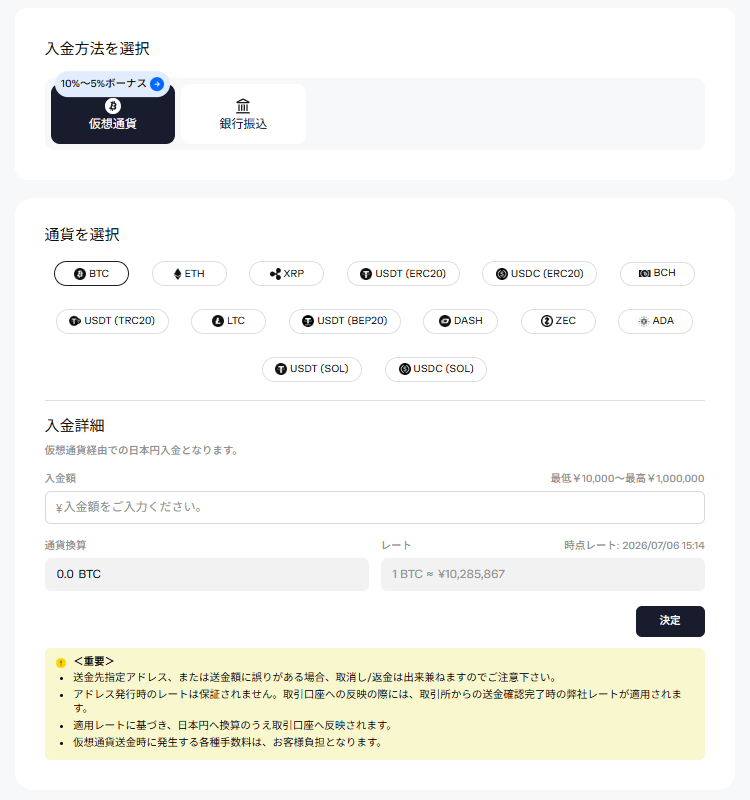Image resolution: width=750 pixels, height=800 pixels.
Task: Choose LTC currency chip
Action: [x=228, y=321]
